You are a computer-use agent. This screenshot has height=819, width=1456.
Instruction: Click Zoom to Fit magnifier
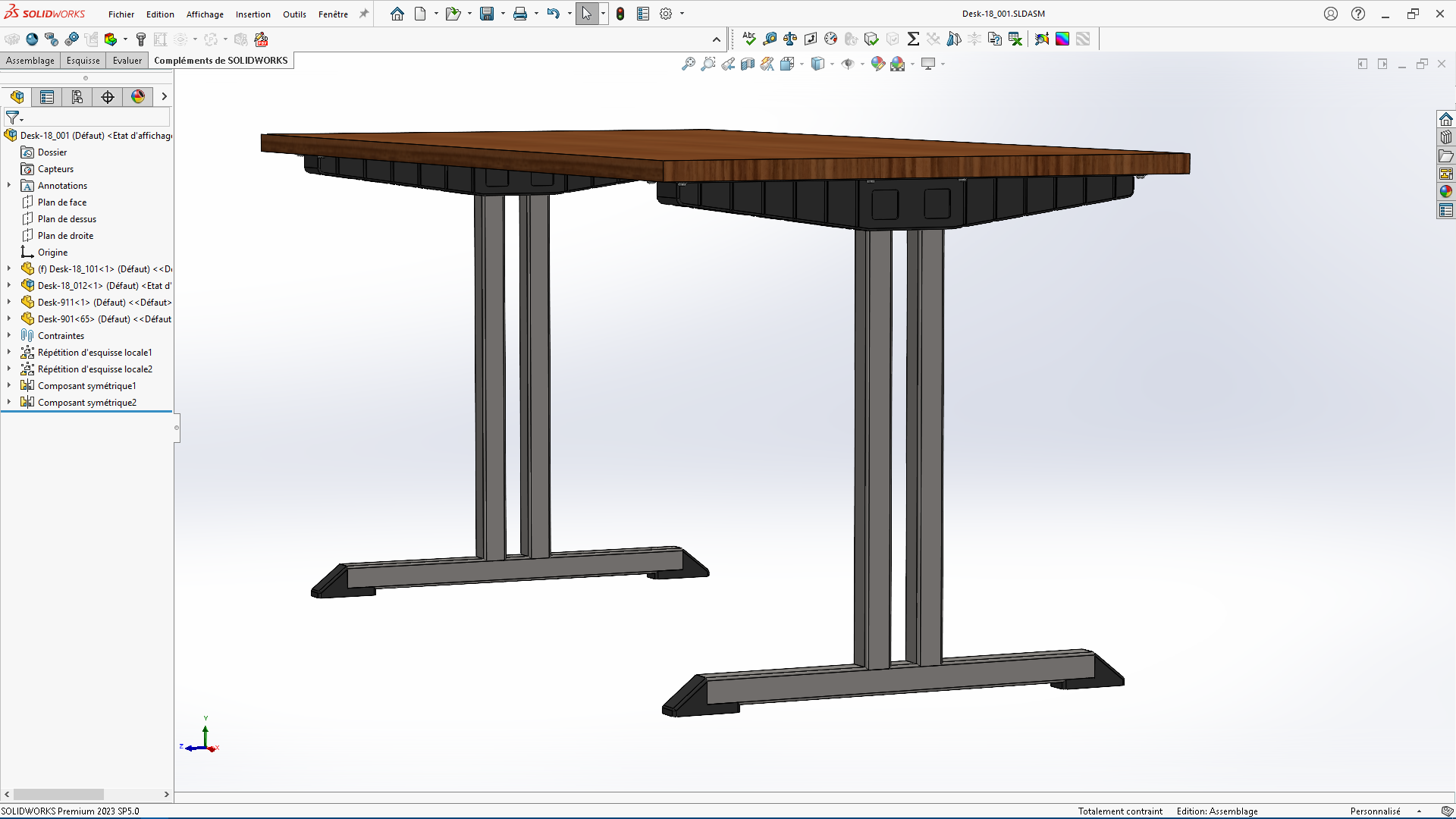click(688, 64)
